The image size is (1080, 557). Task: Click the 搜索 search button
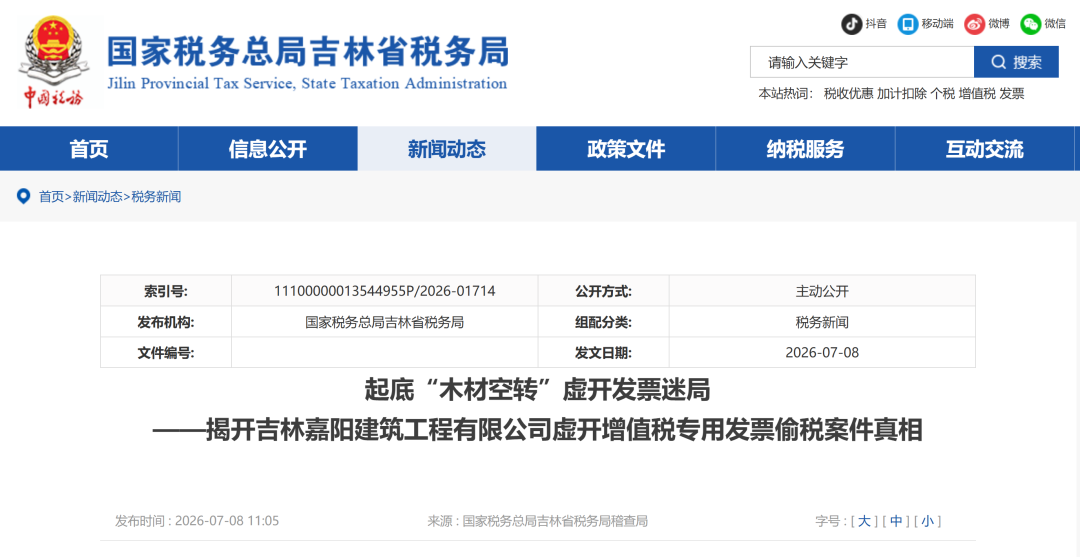[1016, 63]
